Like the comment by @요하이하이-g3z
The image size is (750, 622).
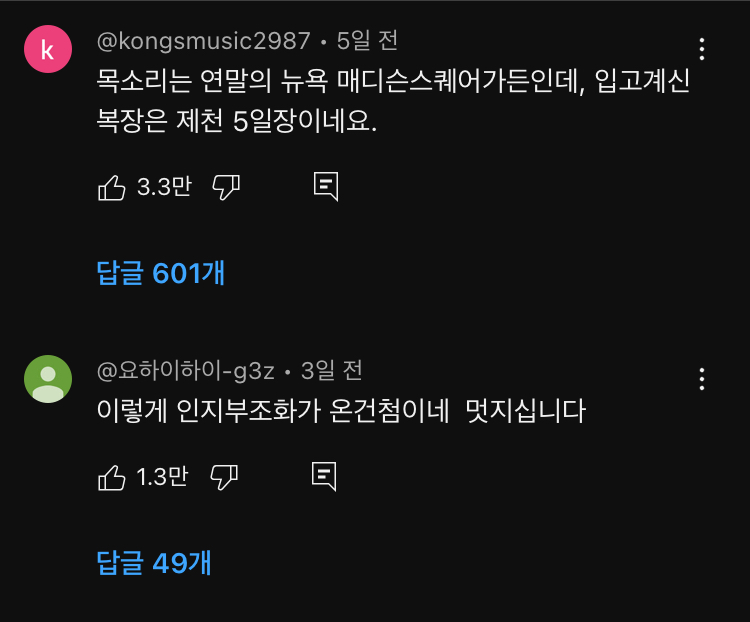tap(111, 477)
